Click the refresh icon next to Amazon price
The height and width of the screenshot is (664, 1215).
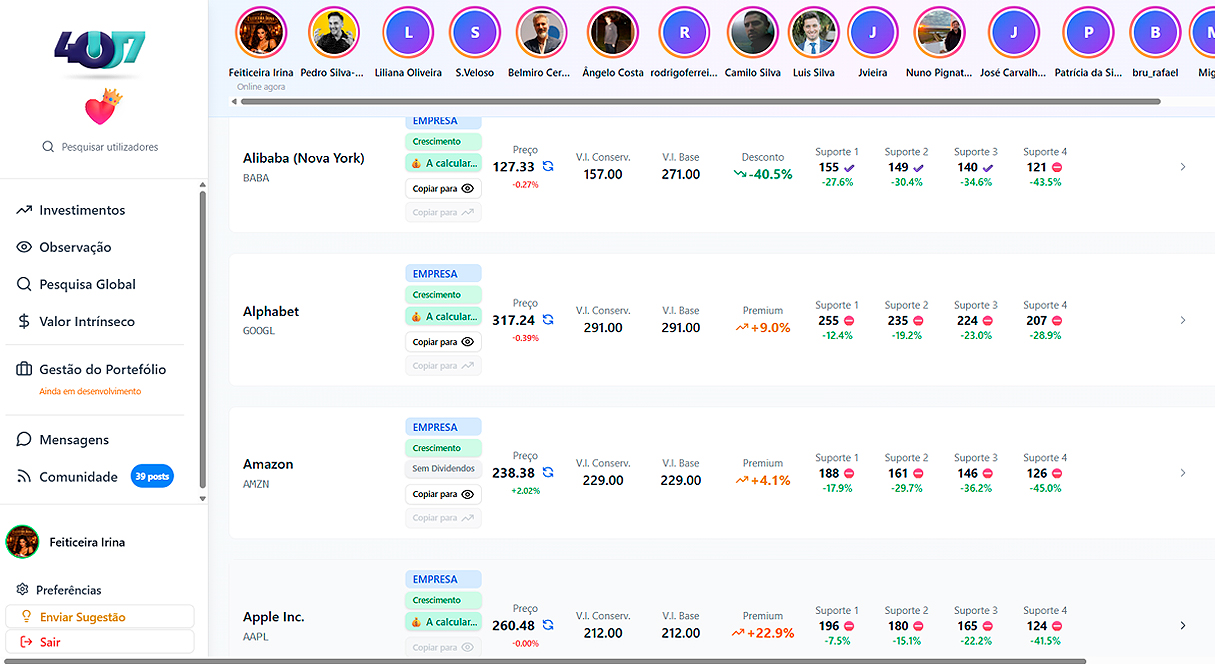(548, 473)
